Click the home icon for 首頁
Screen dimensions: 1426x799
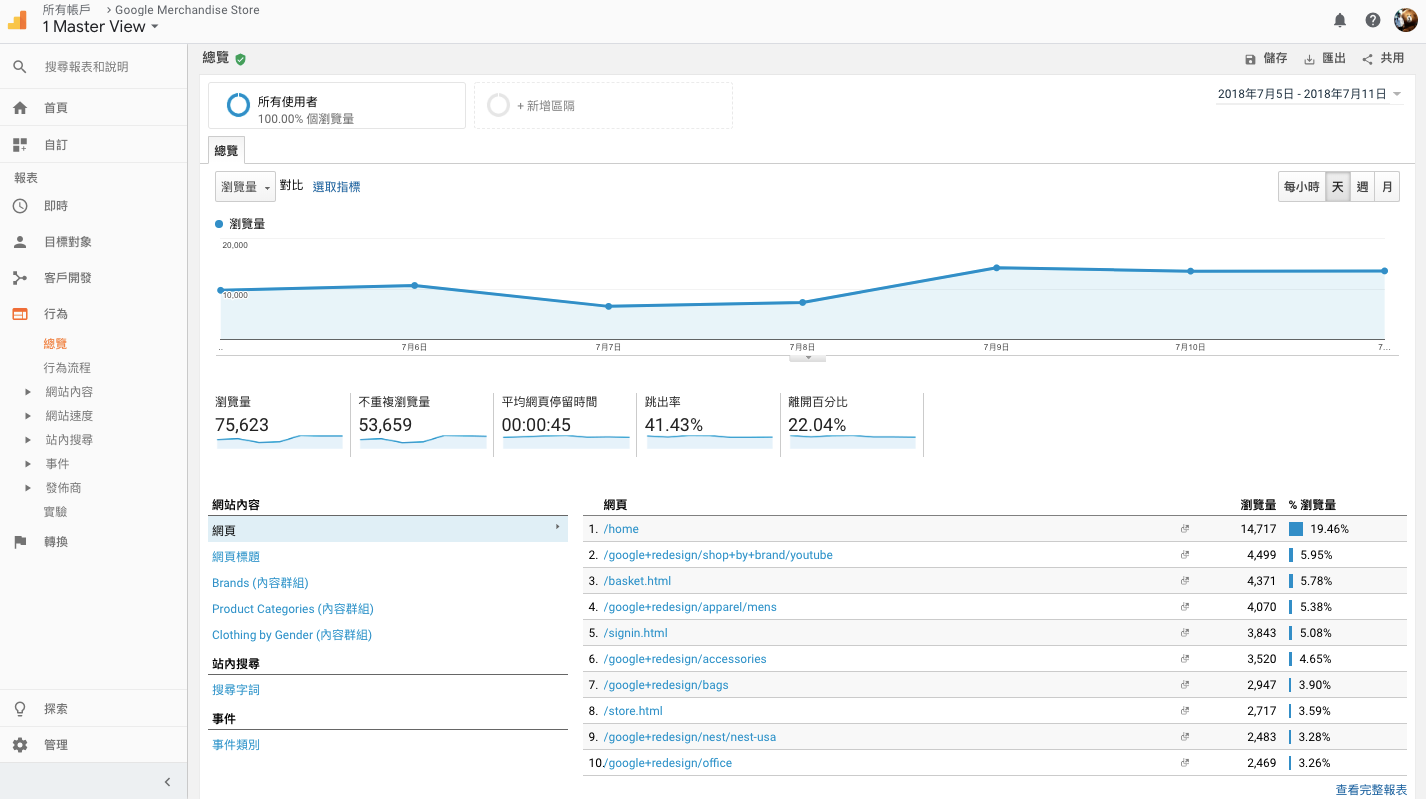click(20, 108)
